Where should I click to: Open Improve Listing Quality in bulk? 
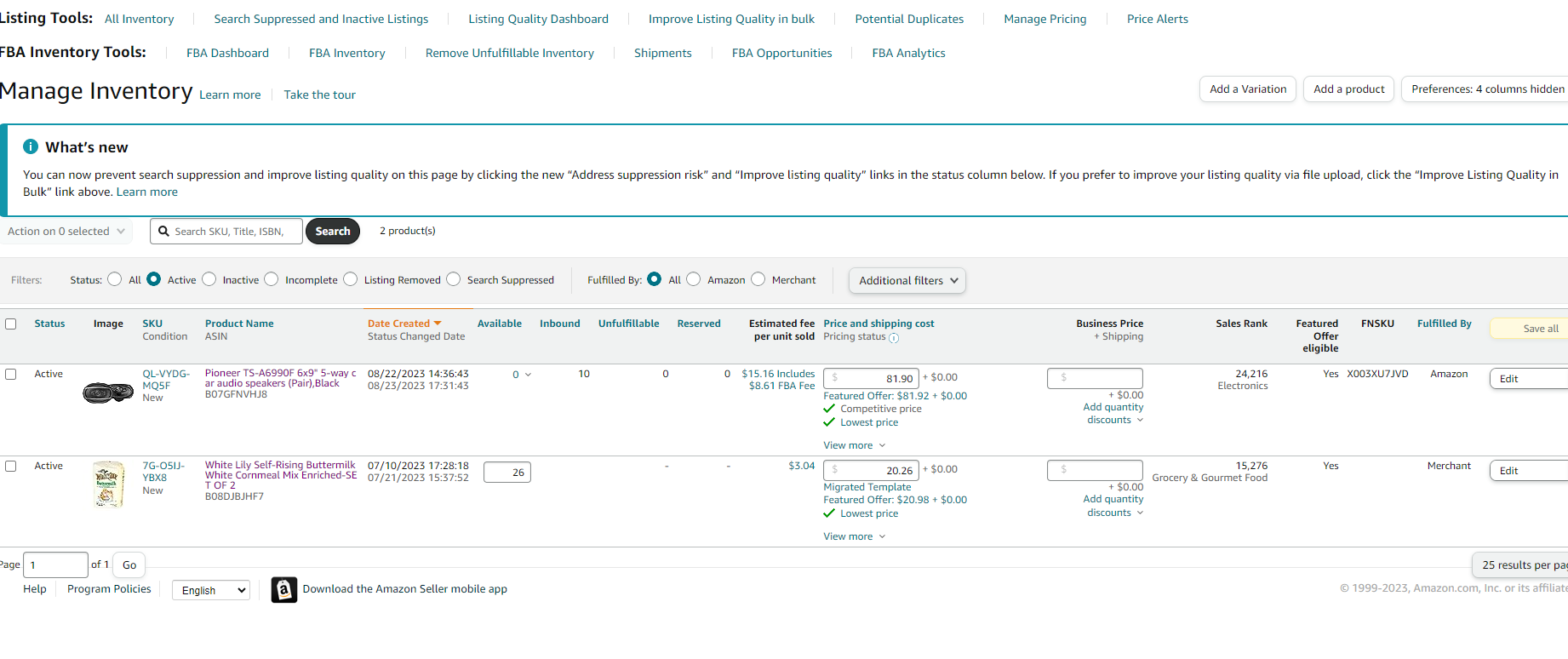click(731, 19)
